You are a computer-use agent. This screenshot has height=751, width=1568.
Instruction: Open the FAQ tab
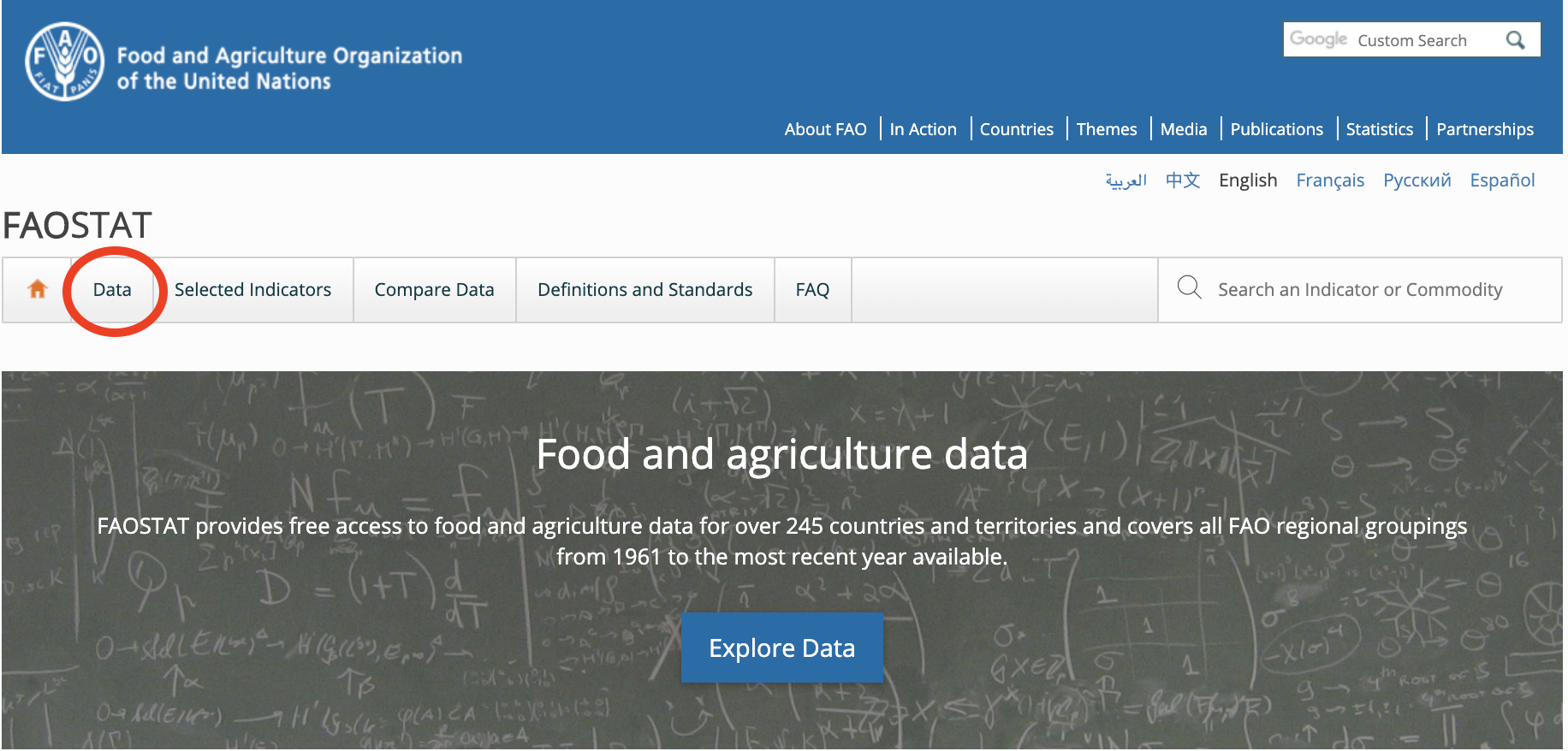point(812,290)
